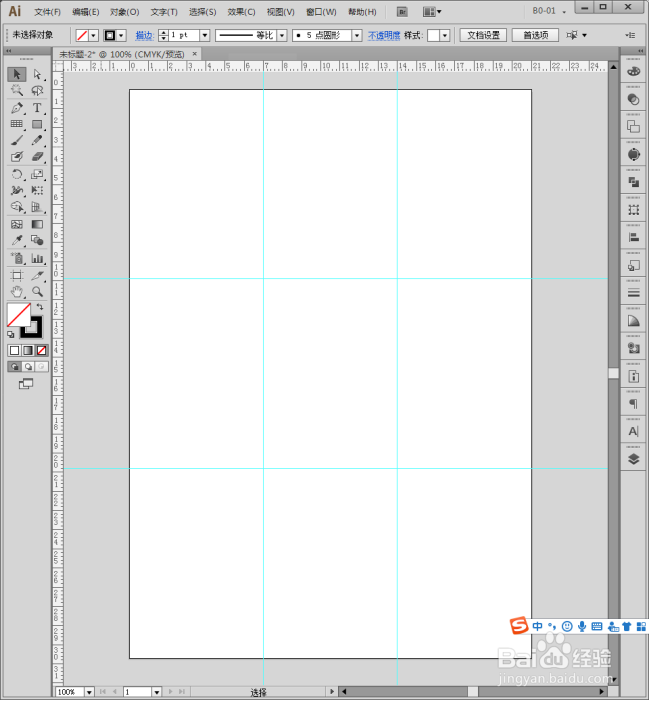Select the Free Transform tool

(38, 190)
